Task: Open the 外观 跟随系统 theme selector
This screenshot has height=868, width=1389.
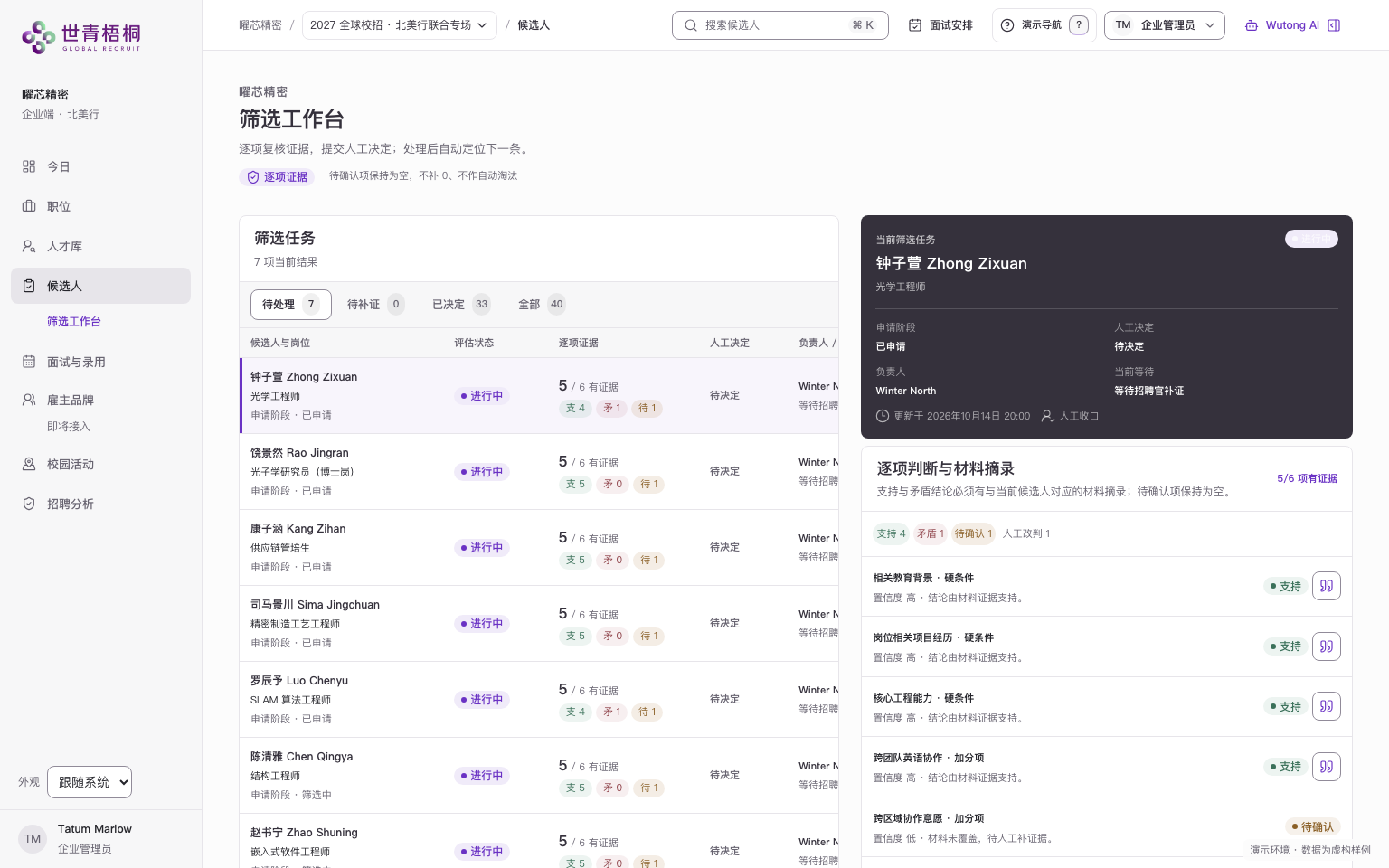Action: (x=90, y=782)
